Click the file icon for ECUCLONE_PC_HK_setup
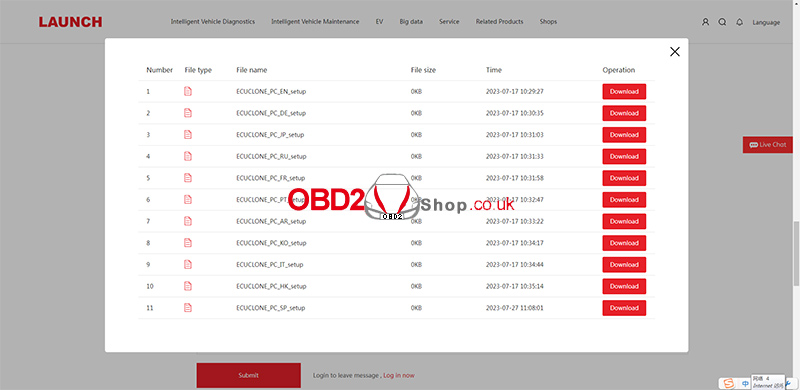Viewport: 800px width, 390px height. click(x=188, y=286)
